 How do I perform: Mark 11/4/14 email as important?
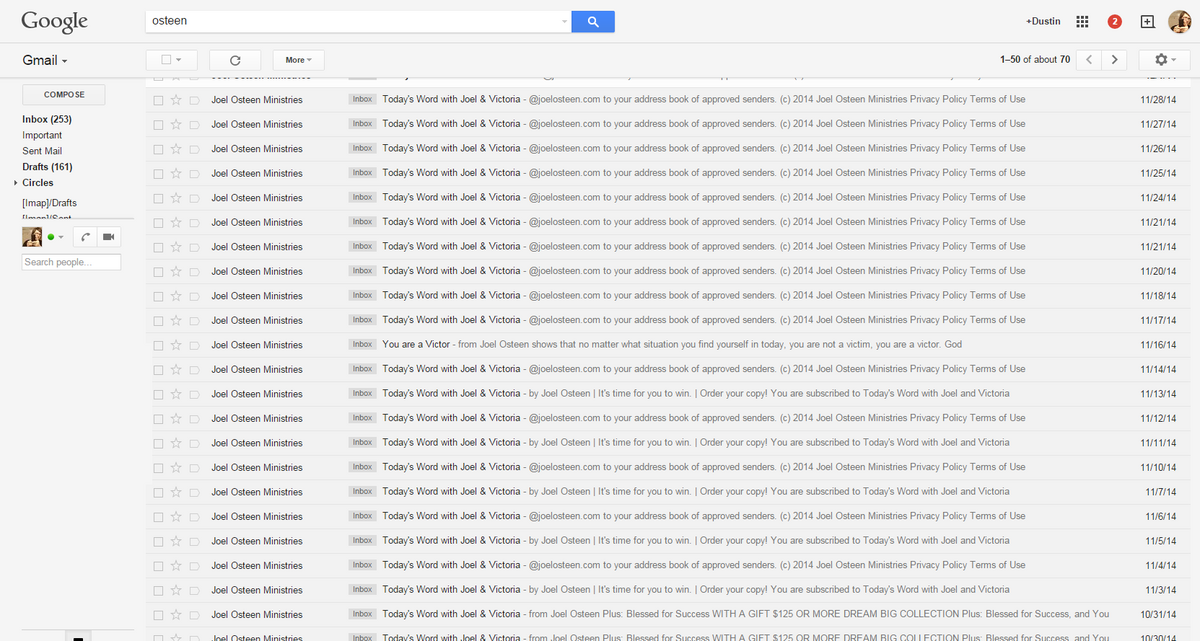194,566
